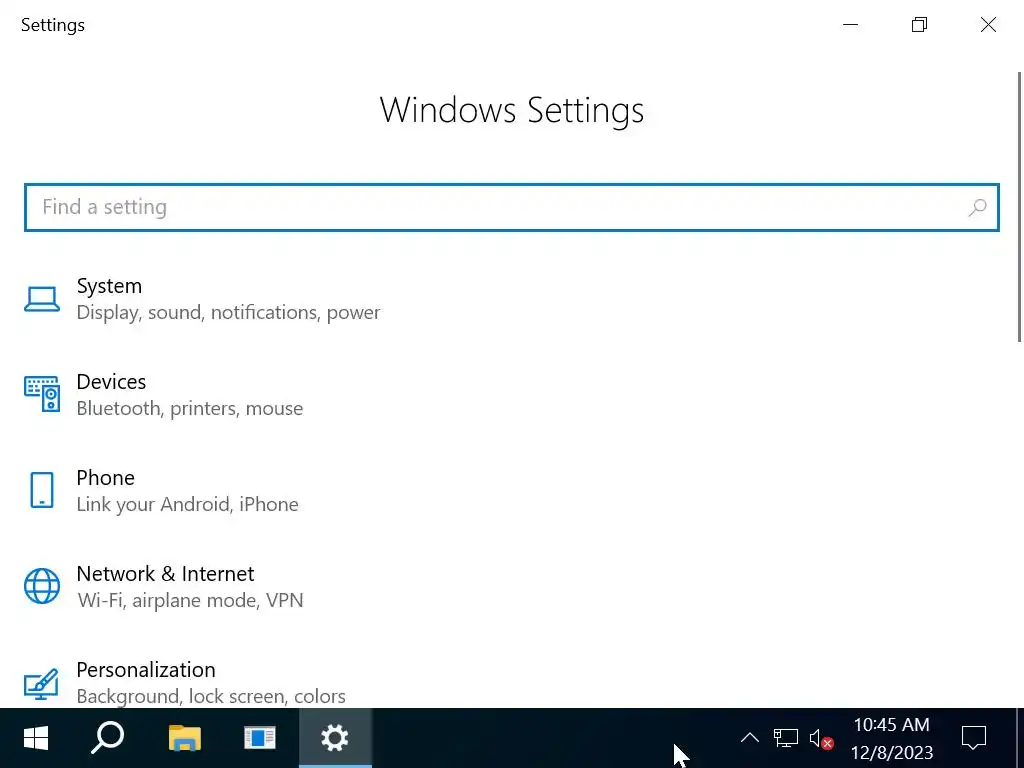Open the muted volume tray icon

tap(821, 739)
